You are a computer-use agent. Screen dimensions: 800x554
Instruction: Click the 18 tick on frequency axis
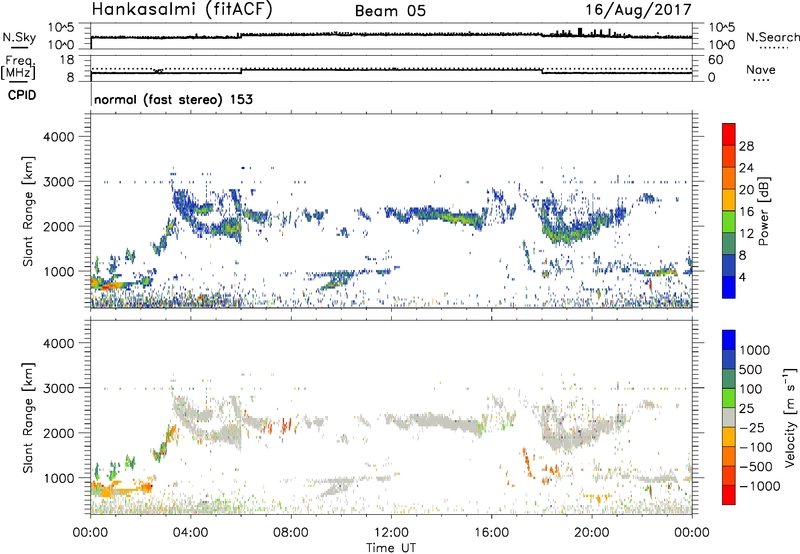[x=67, y=60]
